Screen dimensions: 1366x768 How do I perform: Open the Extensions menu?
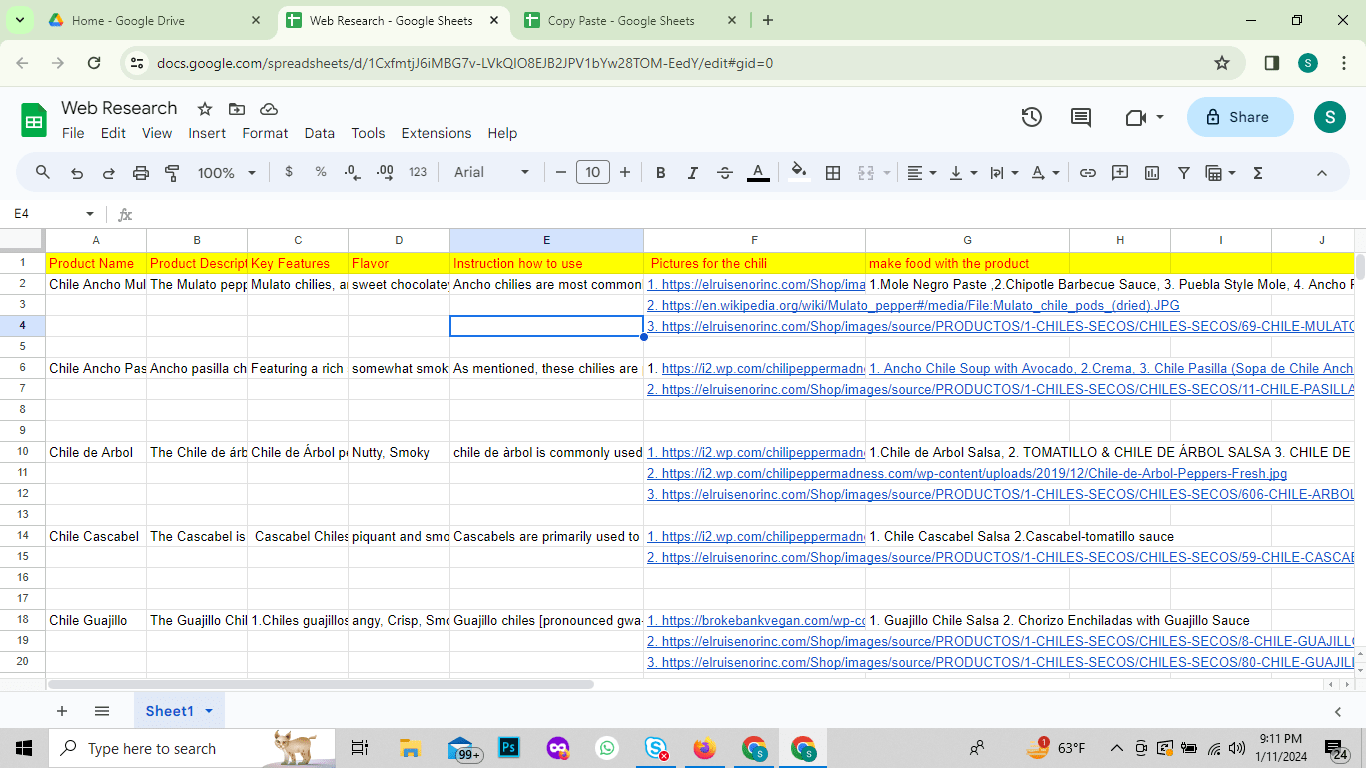pos(436,133)
